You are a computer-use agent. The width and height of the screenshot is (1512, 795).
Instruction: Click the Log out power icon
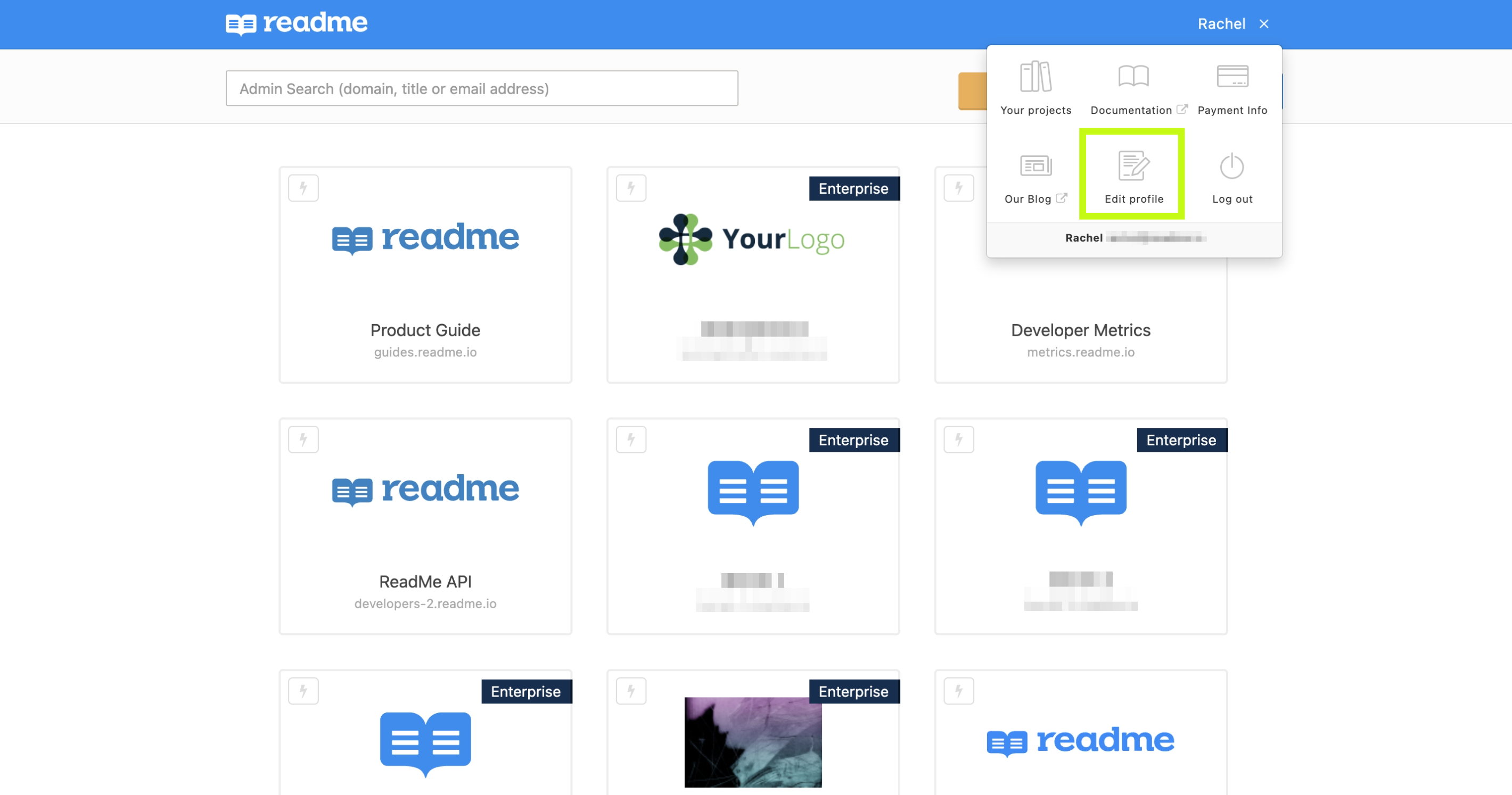click(x=1231, y=166)
